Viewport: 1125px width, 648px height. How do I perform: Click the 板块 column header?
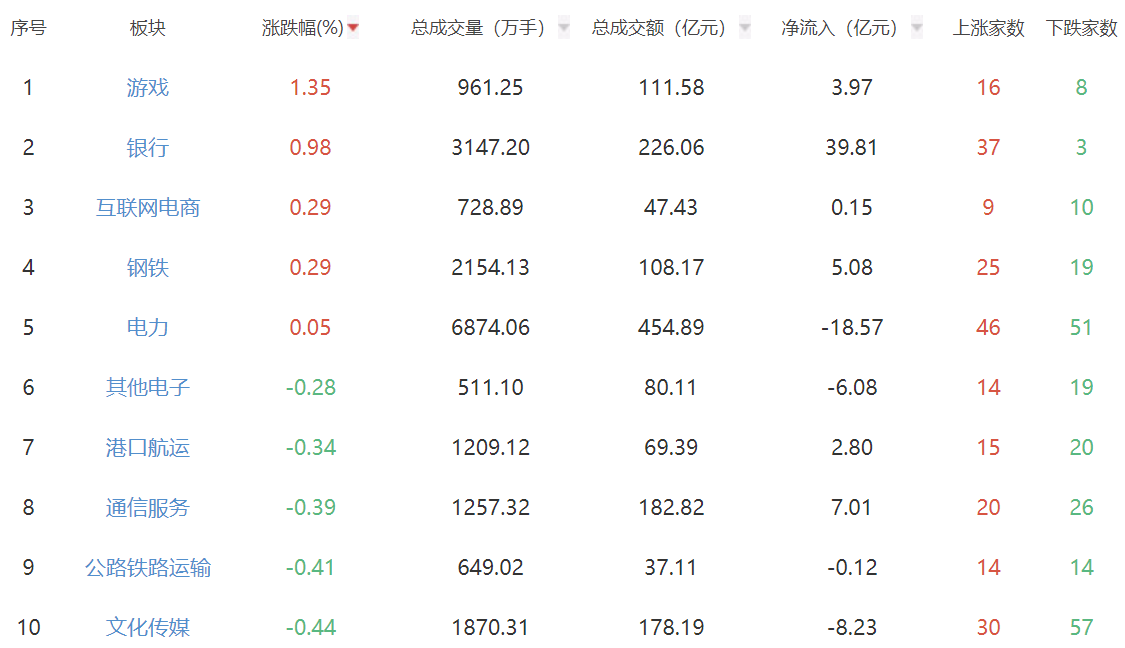[x=148, y=28]
